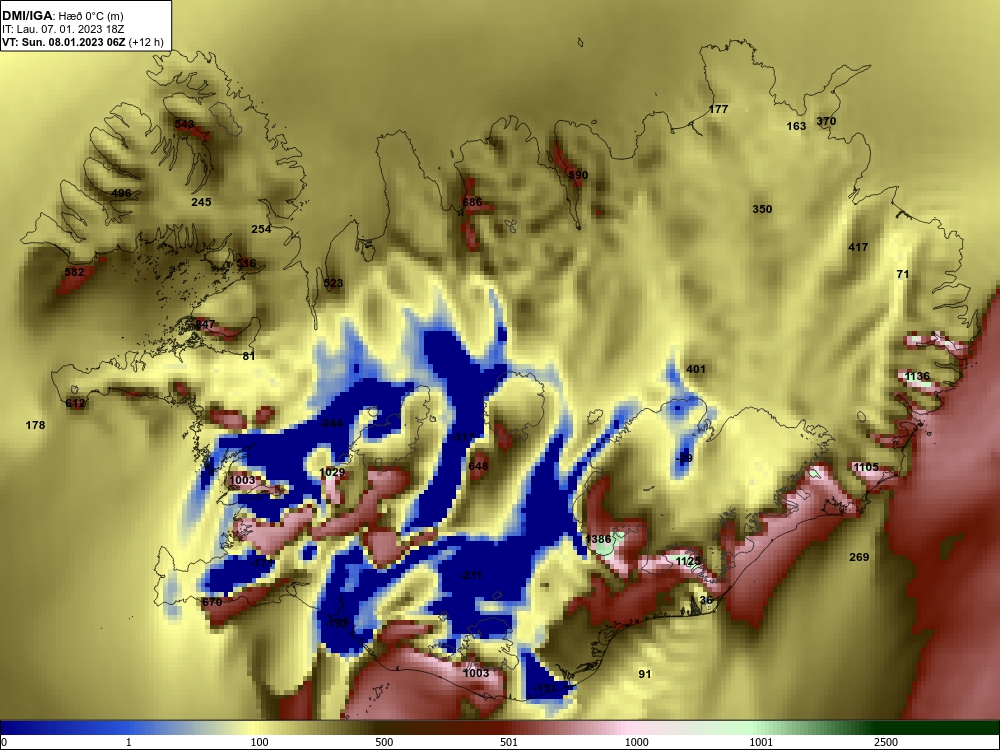Viewport: 1000px width, 750px height.
Task: Select the map value 516
Action: point(246,263)
